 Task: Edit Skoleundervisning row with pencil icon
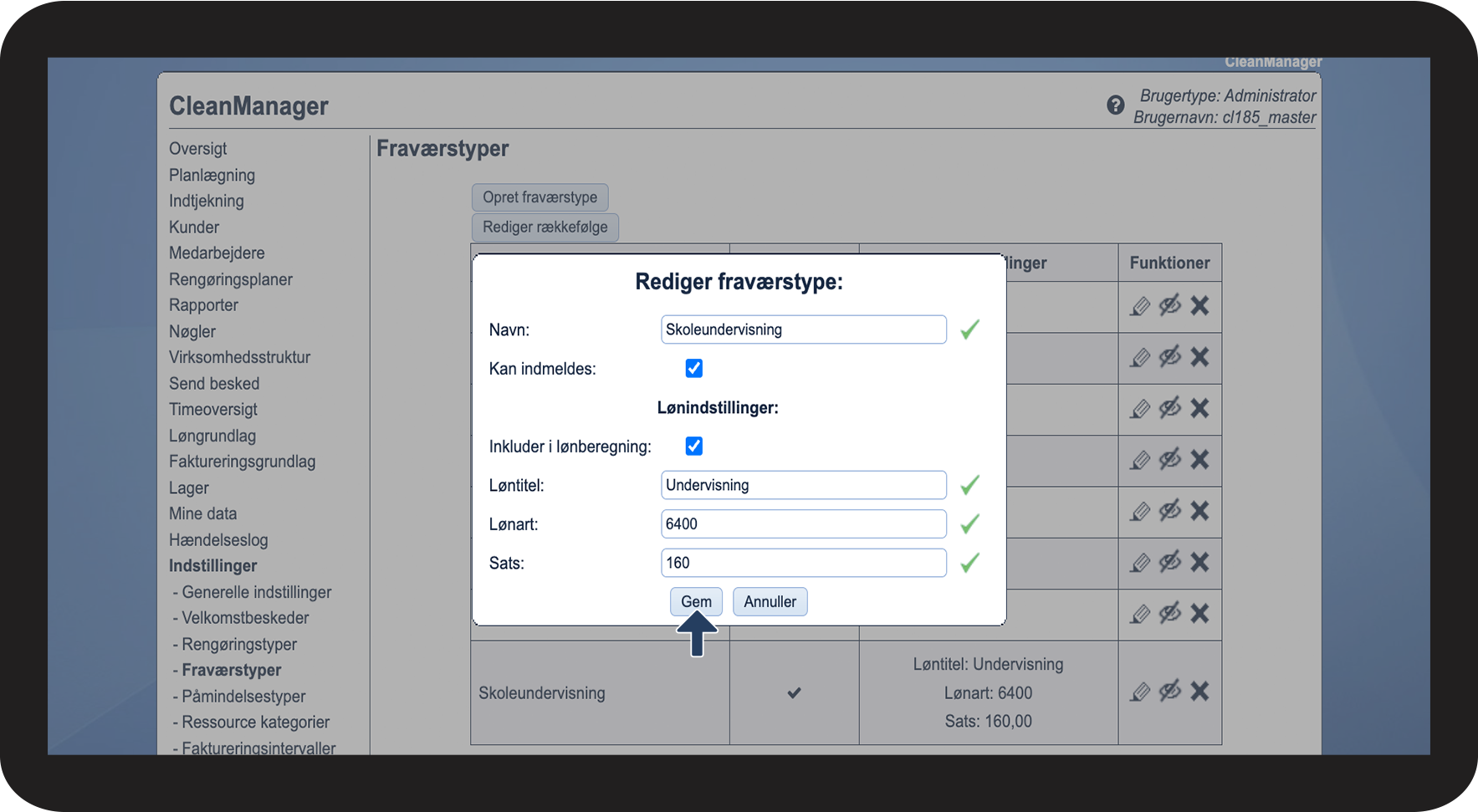(x=1140, y=692)
